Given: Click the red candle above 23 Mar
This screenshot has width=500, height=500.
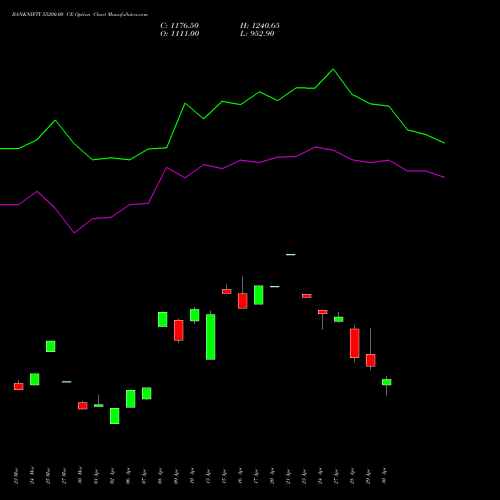Looking at the screenshot, I should tap(19, 386).
